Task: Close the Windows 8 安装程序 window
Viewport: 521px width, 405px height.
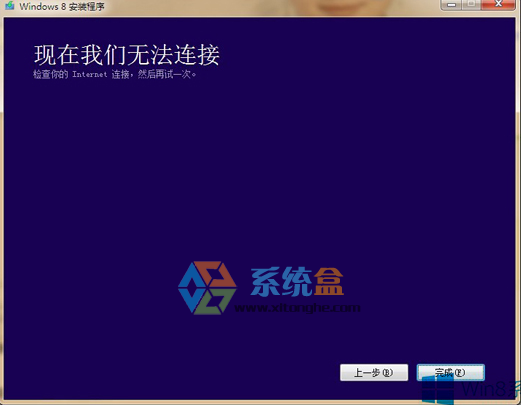Action: pos(499,4)
